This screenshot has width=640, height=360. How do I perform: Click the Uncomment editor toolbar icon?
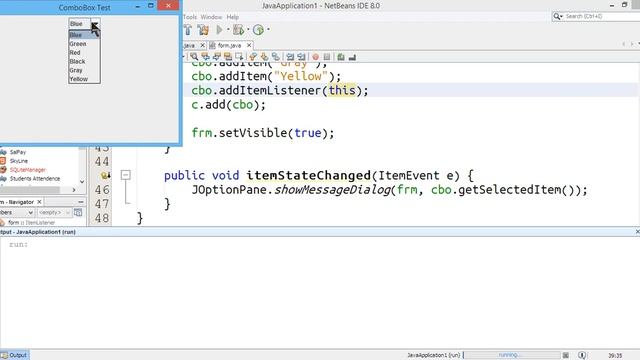coord(352,57)
